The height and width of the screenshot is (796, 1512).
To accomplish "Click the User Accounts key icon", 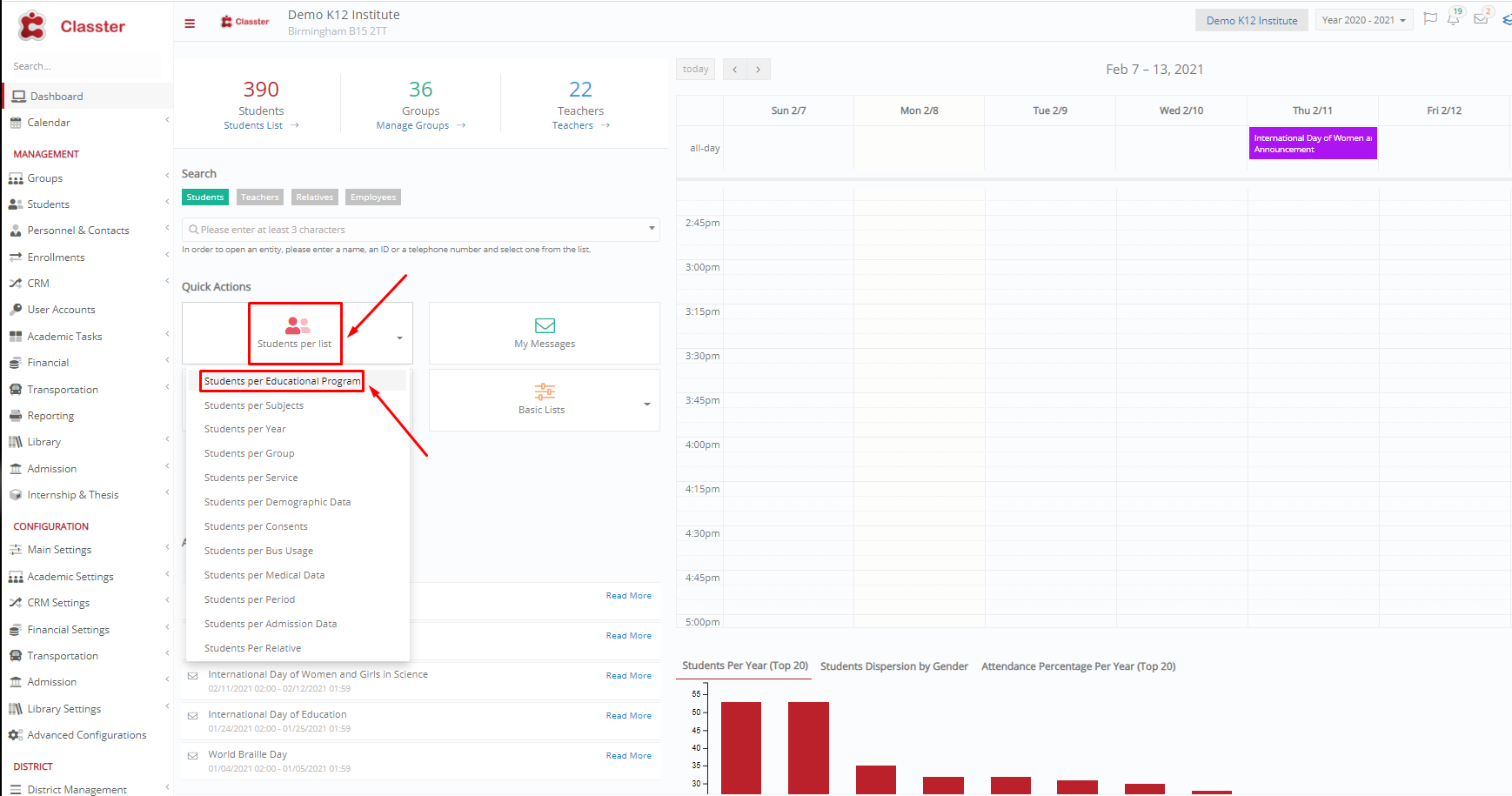I will (x=17, y=310).
